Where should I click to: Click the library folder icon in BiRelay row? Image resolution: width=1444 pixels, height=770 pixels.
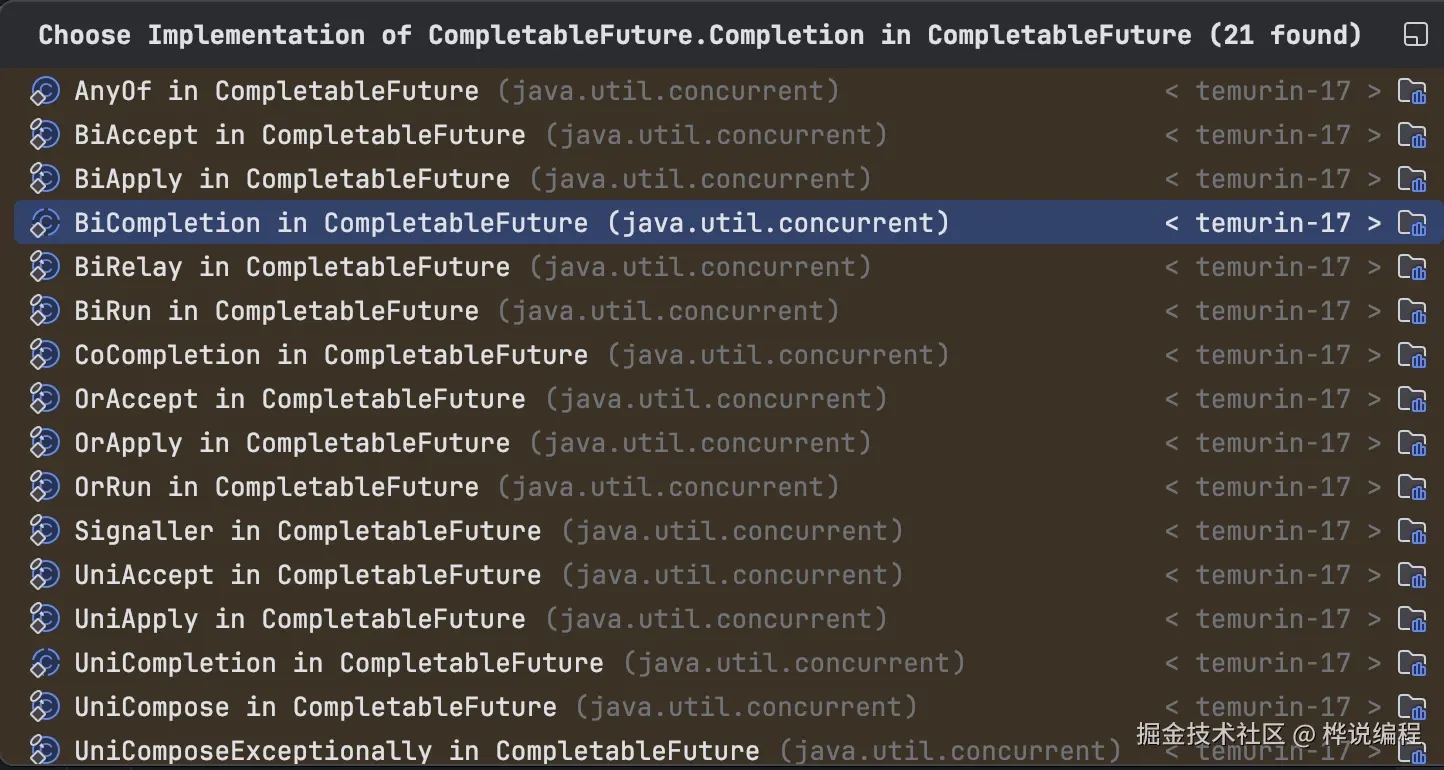tap(1412, 267)
